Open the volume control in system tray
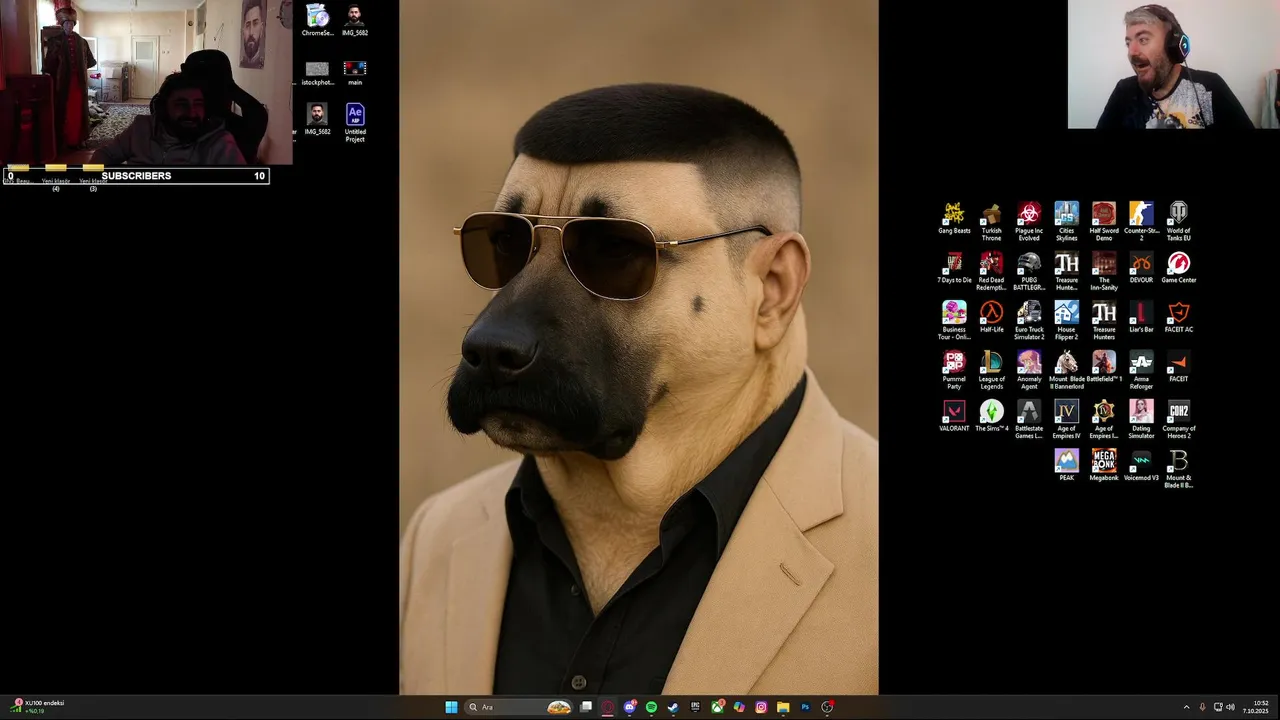The image size is (1280, 720). [1230, 707]
